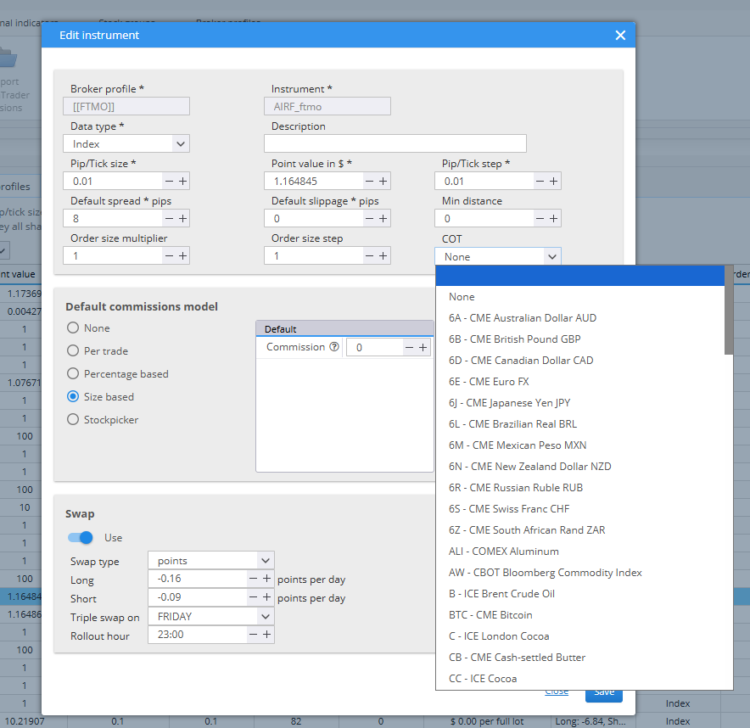Decrease Long swap points with minus
Image resolution: width=750 pixels, height=728 pixels.
[253, 579]
